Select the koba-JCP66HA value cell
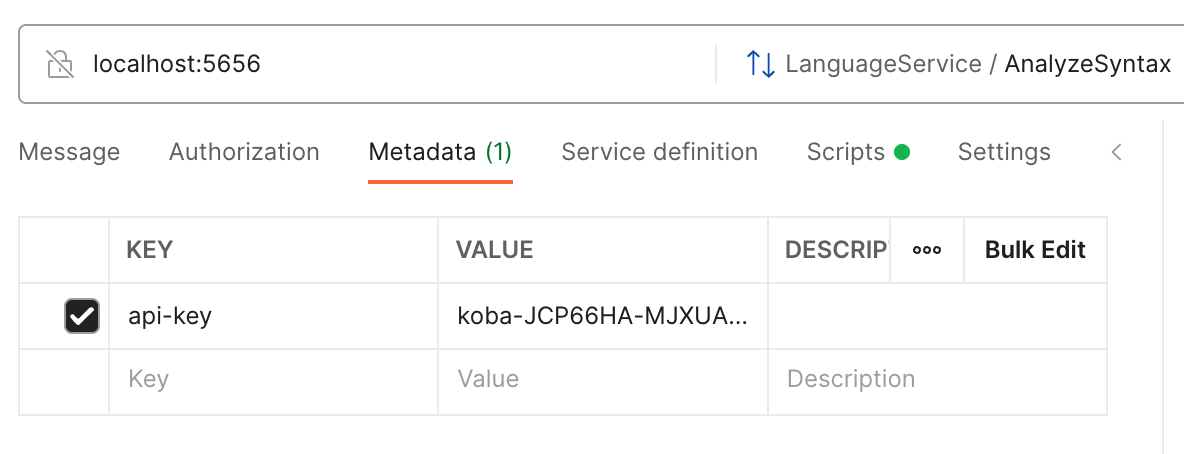Viewport: 1184px width, 454px height. point(603,316)
